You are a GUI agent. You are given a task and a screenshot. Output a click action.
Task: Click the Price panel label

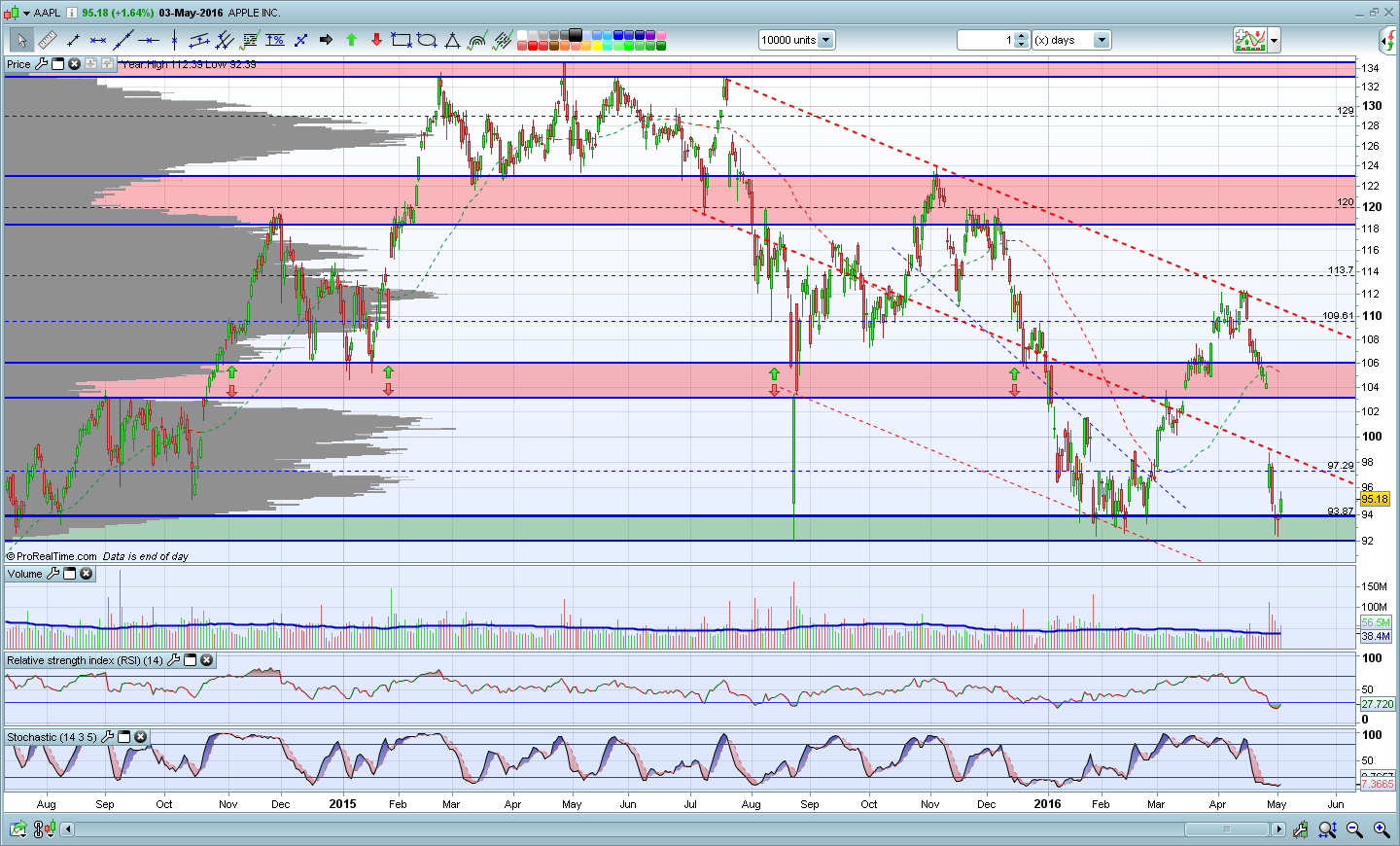[18, 64]
